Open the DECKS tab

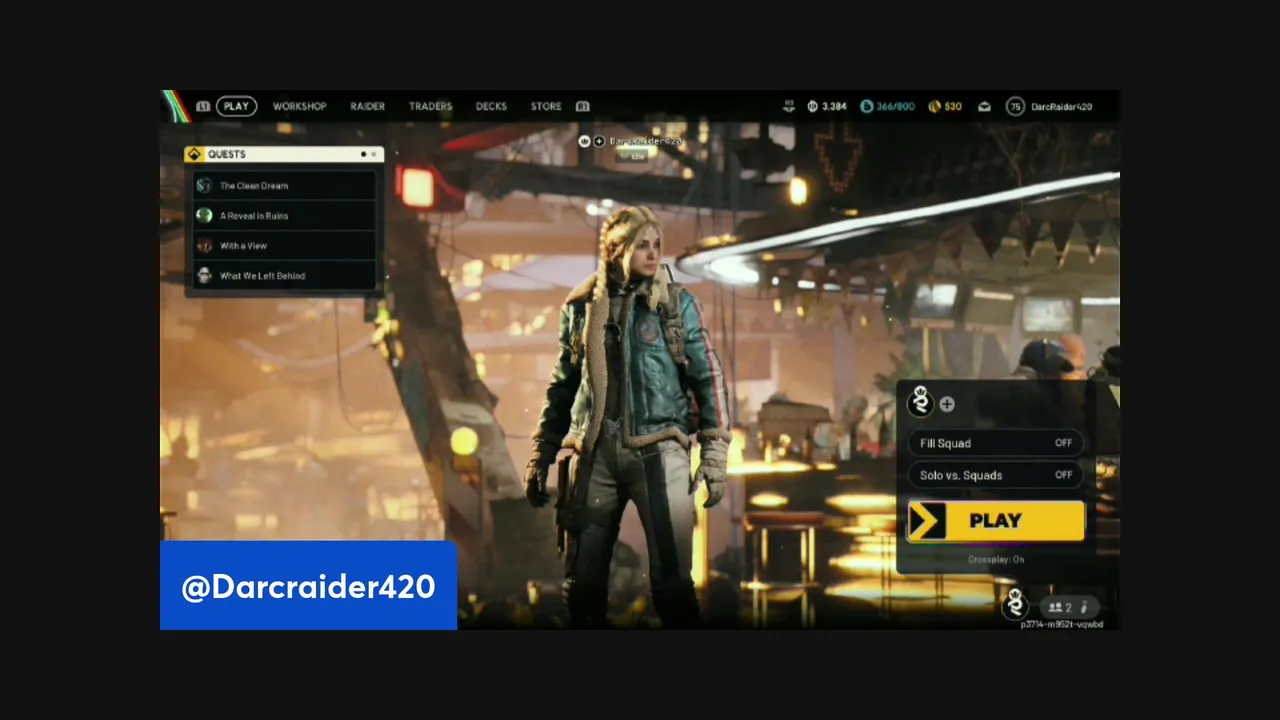click(x=491, y=106)
